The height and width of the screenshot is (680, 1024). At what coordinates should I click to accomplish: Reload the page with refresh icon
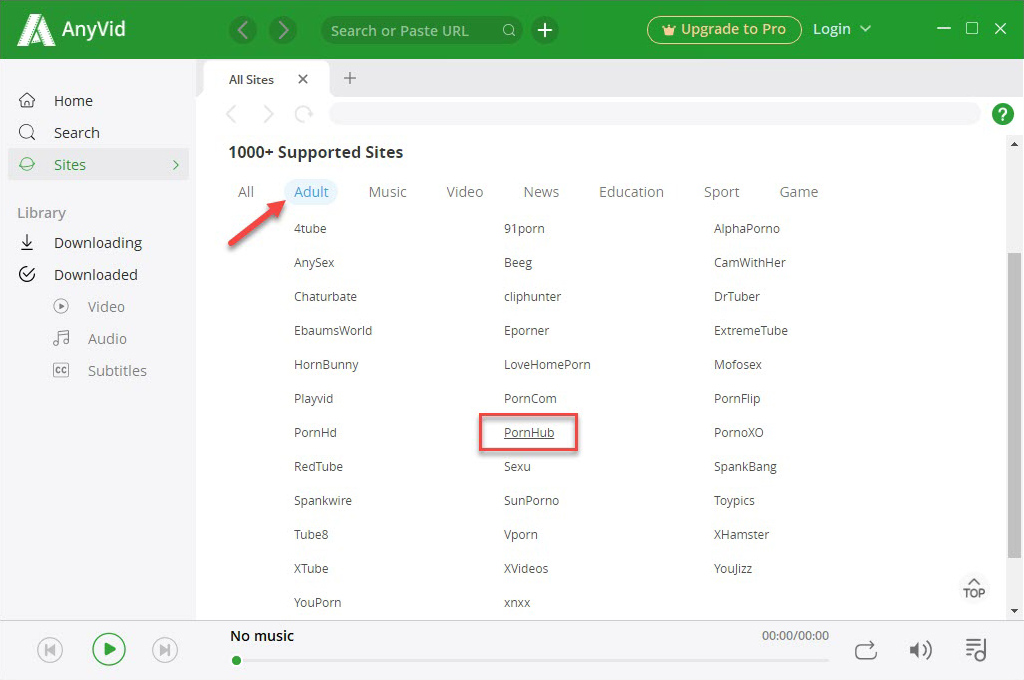pos(304,114)
